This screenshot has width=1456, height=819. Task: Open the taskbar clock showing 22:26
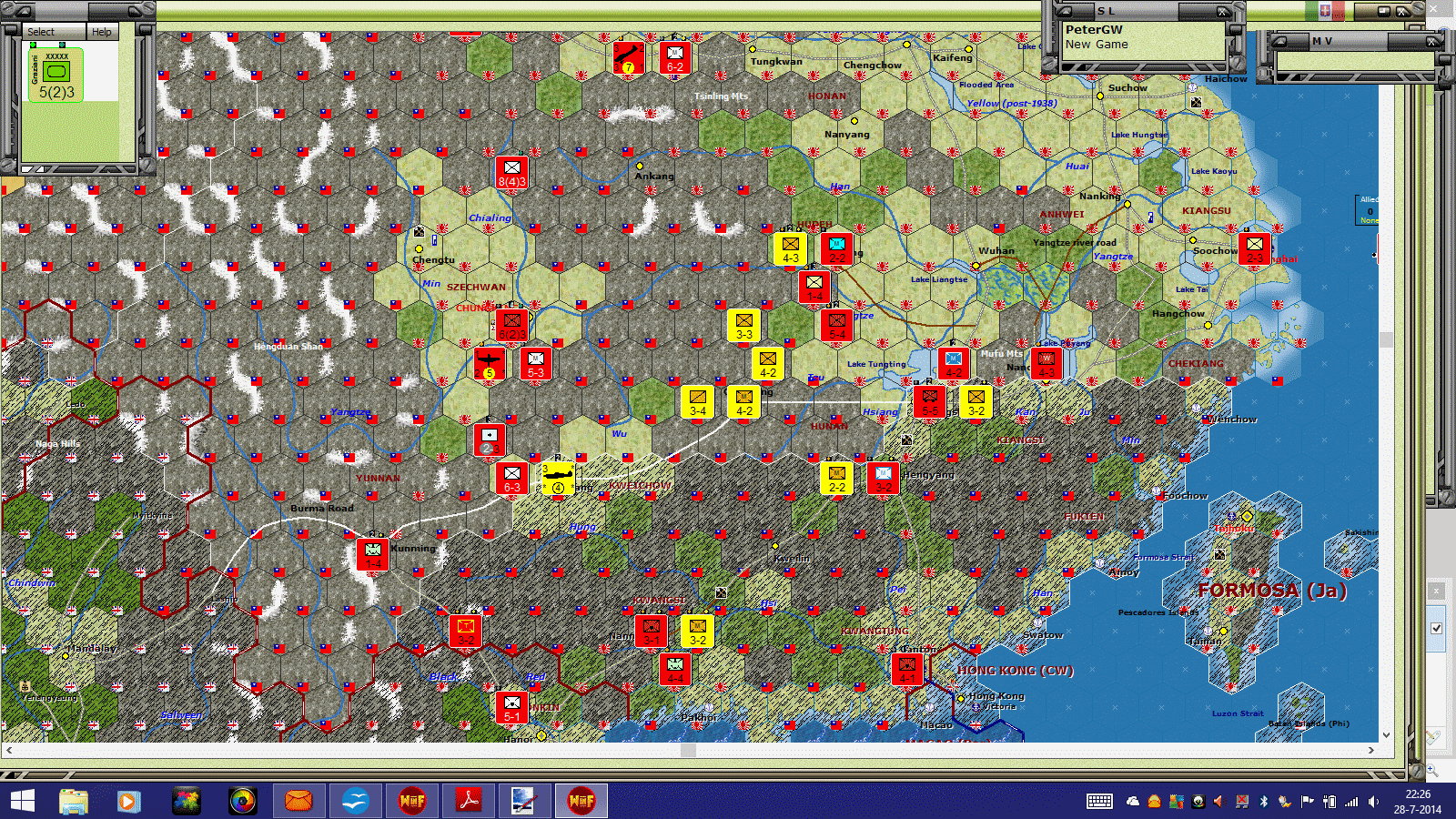(x=1417, y=802)
